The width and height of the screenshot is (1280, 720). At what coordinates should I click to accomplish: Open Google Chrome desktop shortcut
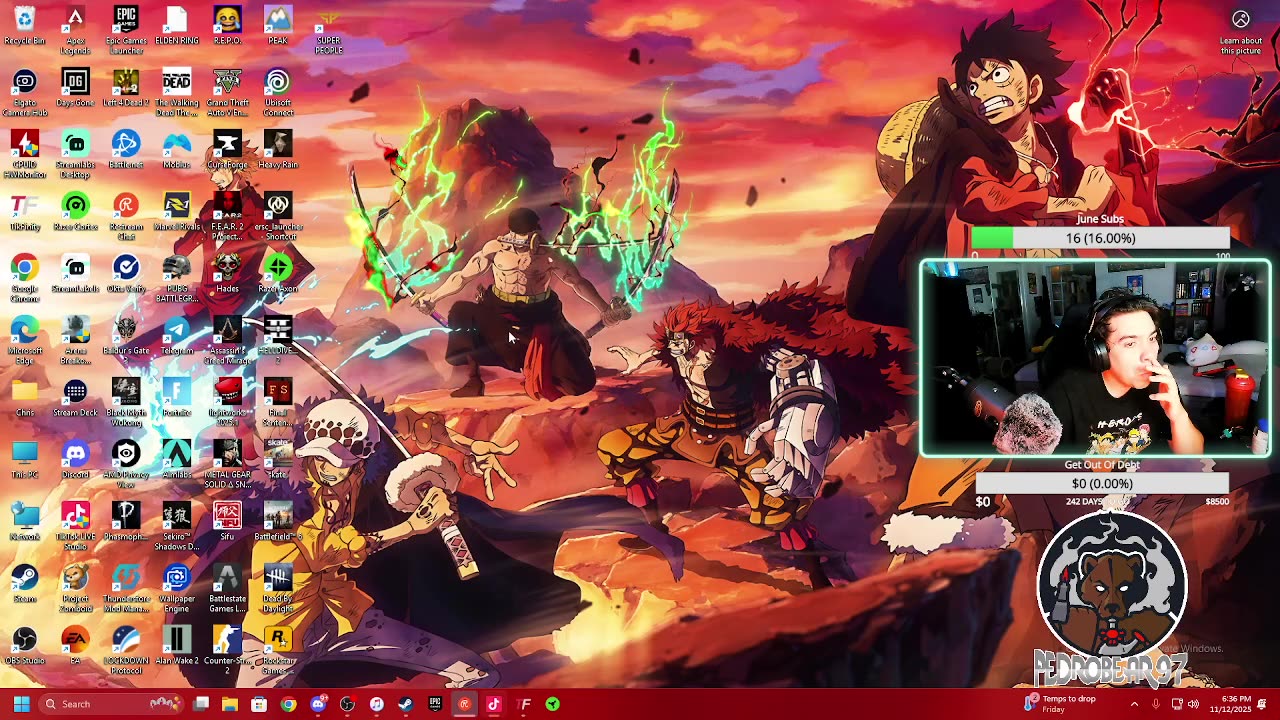[24, 278]
